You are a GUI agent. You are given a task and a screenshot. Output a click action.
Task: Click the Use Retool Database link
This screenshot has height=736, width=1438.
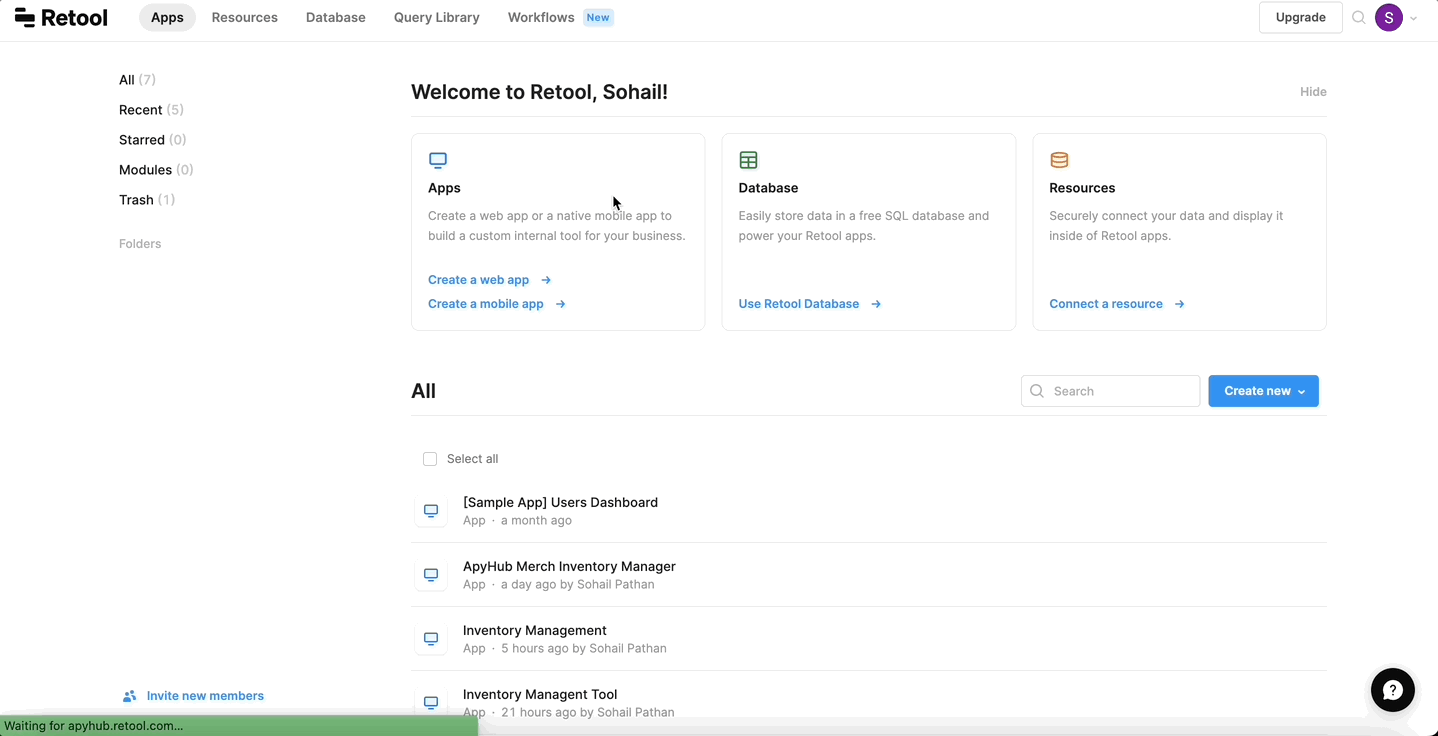[799, 304]
